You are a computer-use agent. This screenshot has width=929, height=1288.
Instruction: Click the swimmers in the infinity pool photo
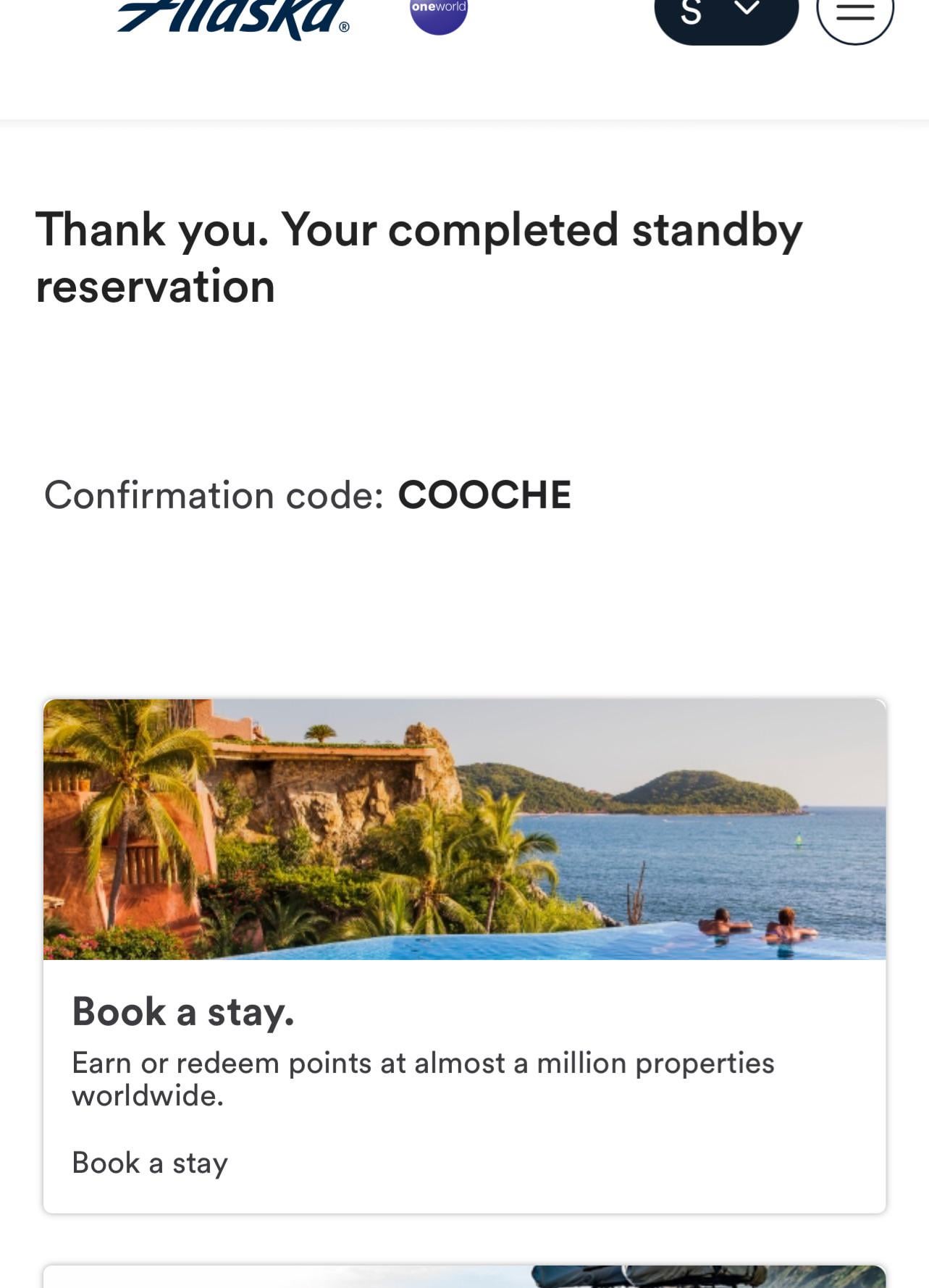(x=757, y=928)
